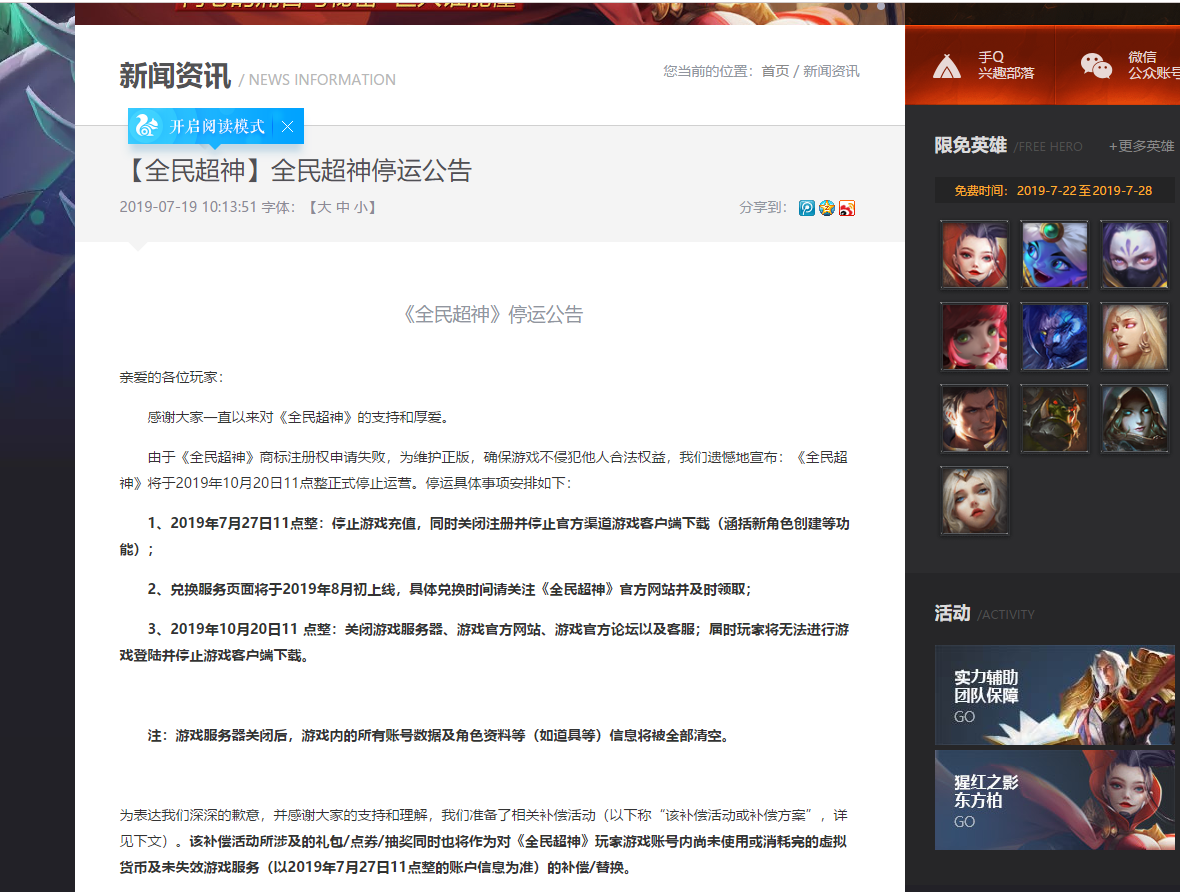Set font size to 大

(324, 207)
